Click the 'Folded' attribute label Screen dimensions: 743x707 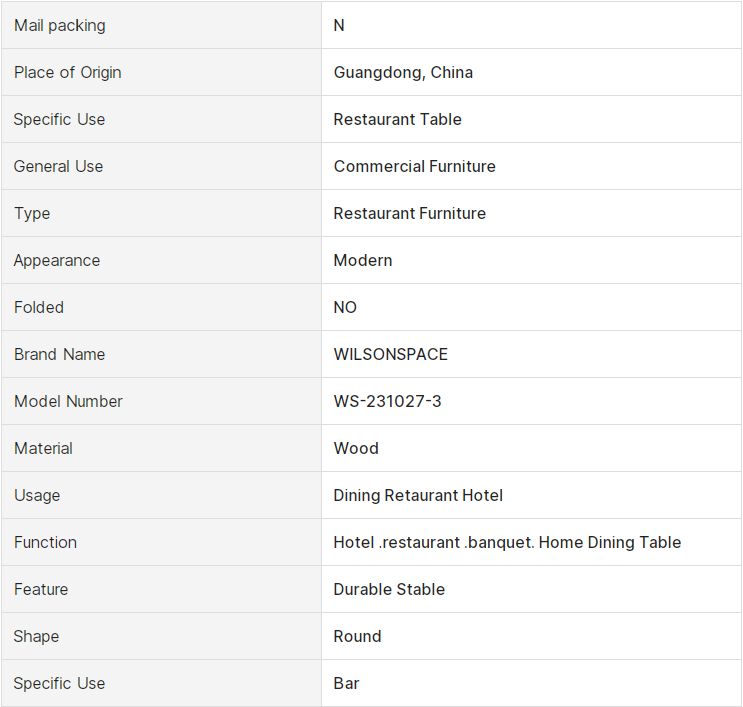[39, 307]
